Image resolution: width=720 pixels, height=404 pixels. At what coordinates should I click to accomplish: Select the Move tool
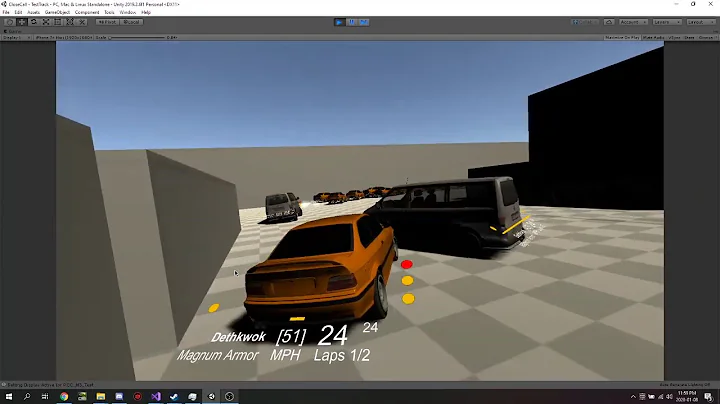(22, 22)
